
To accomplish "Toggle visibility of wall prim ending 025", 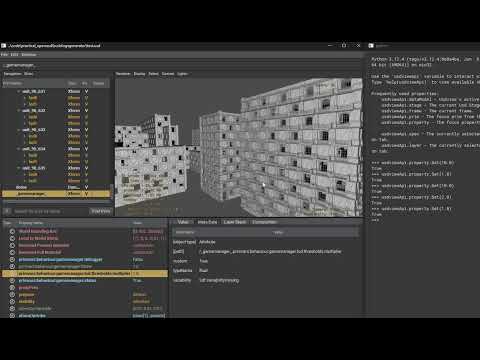I will pos(86,168).
